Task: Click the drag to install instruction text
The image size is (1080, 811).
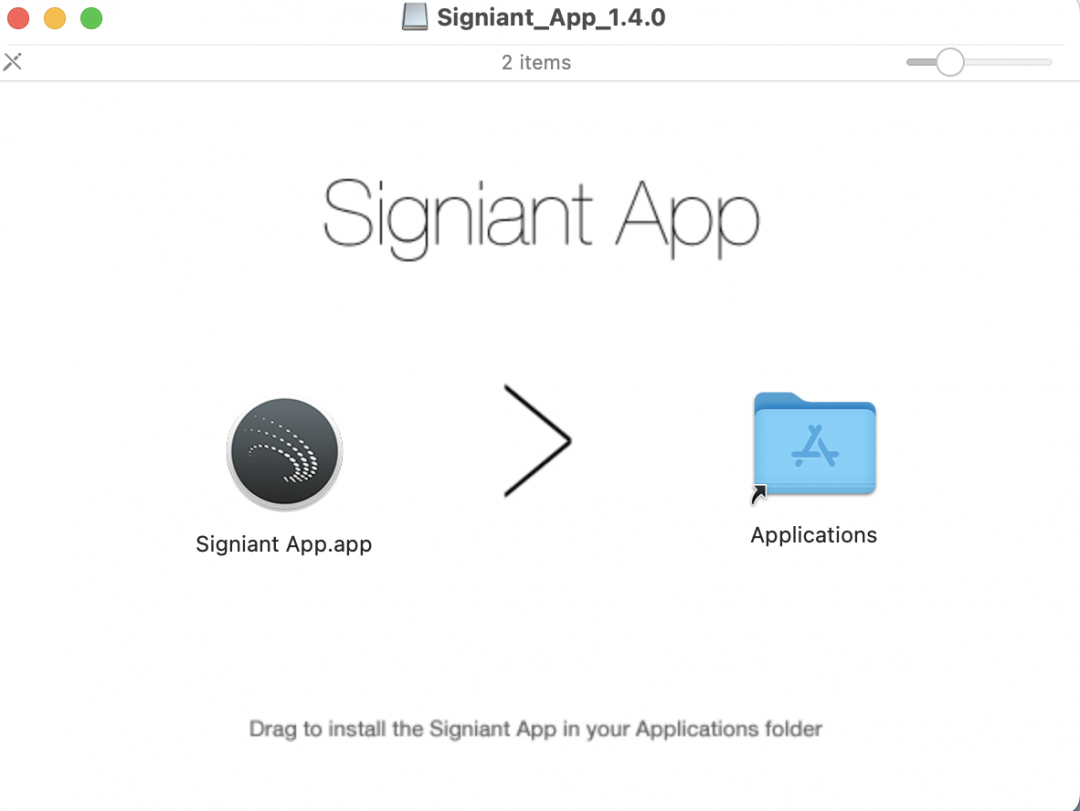Action: 536,729
